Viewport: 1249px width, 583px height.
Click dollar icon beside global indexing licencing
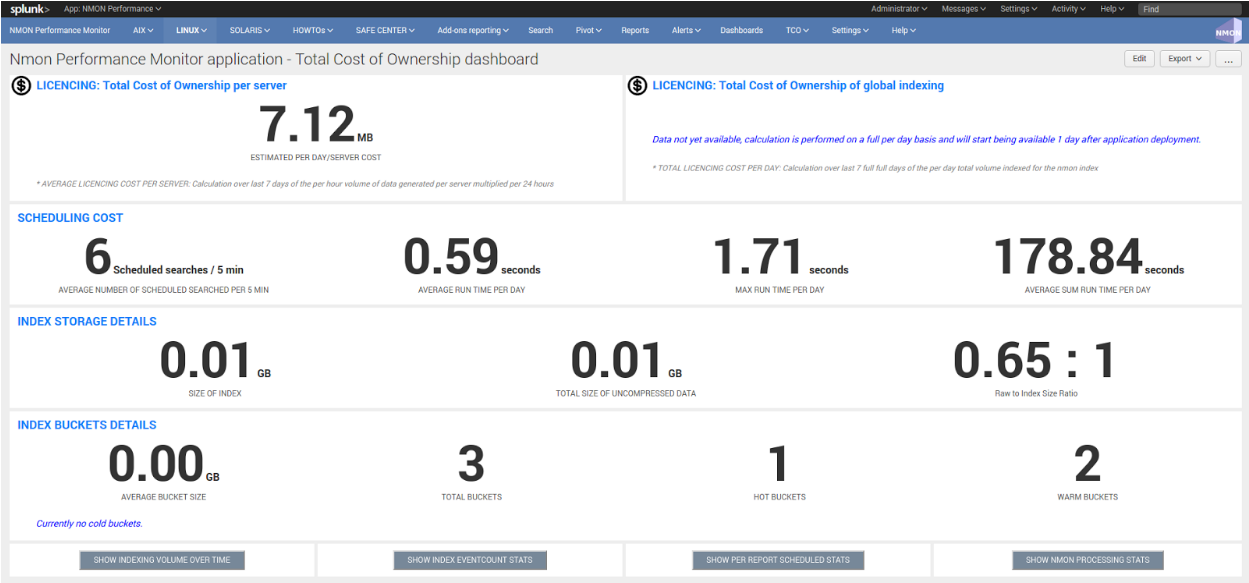[x=638, y=86]
